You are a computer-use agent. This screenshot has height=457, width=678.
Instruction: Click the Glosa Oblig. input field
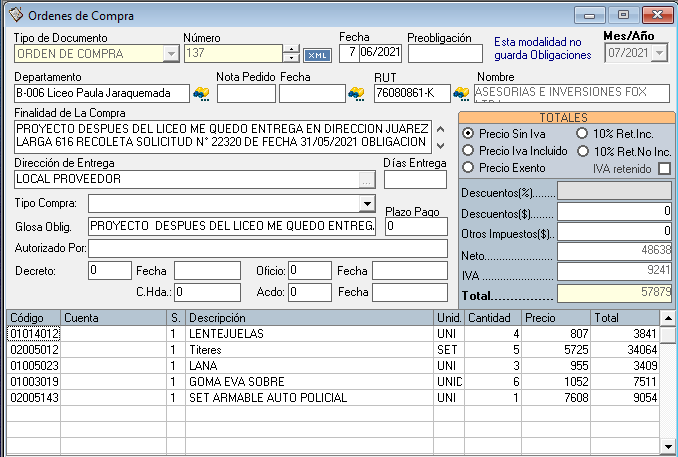(232, 226)
